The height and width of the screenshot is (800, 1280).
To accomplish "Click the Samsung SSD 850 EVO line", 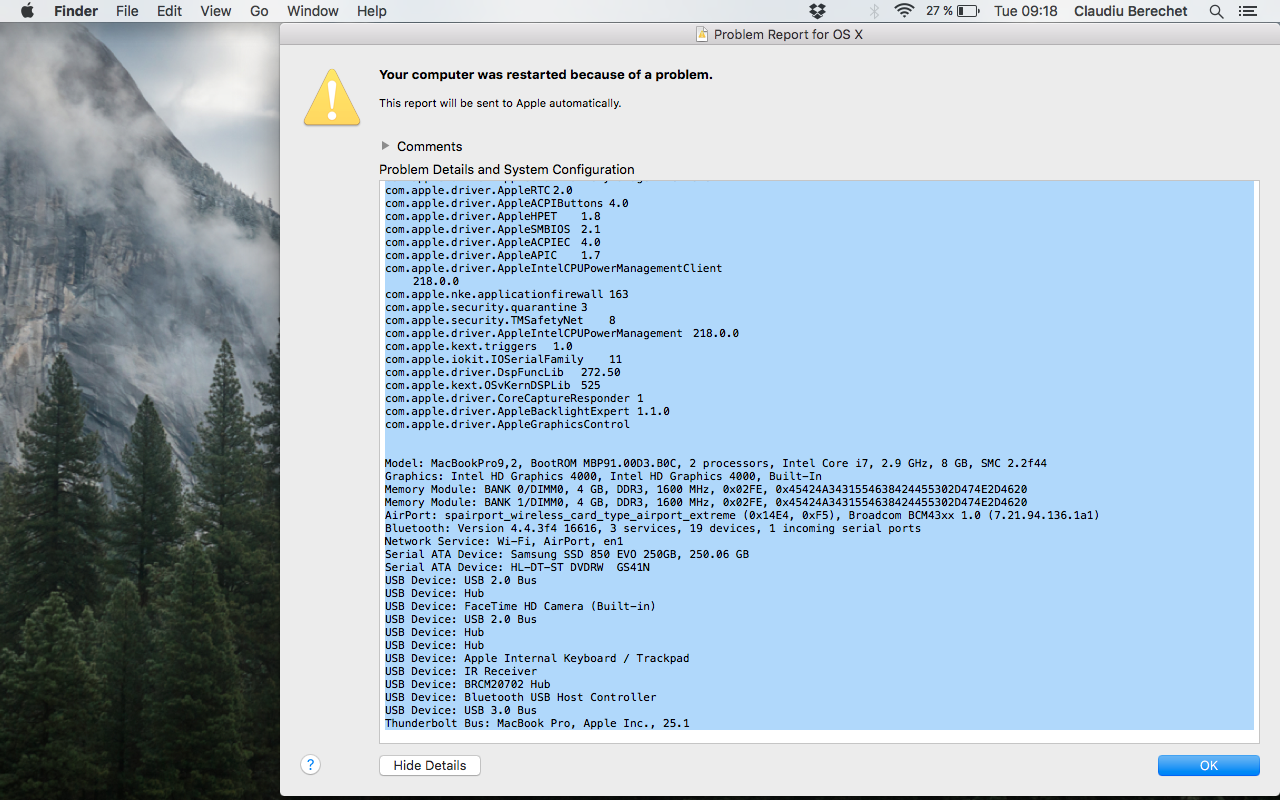I will click(567, 554).
